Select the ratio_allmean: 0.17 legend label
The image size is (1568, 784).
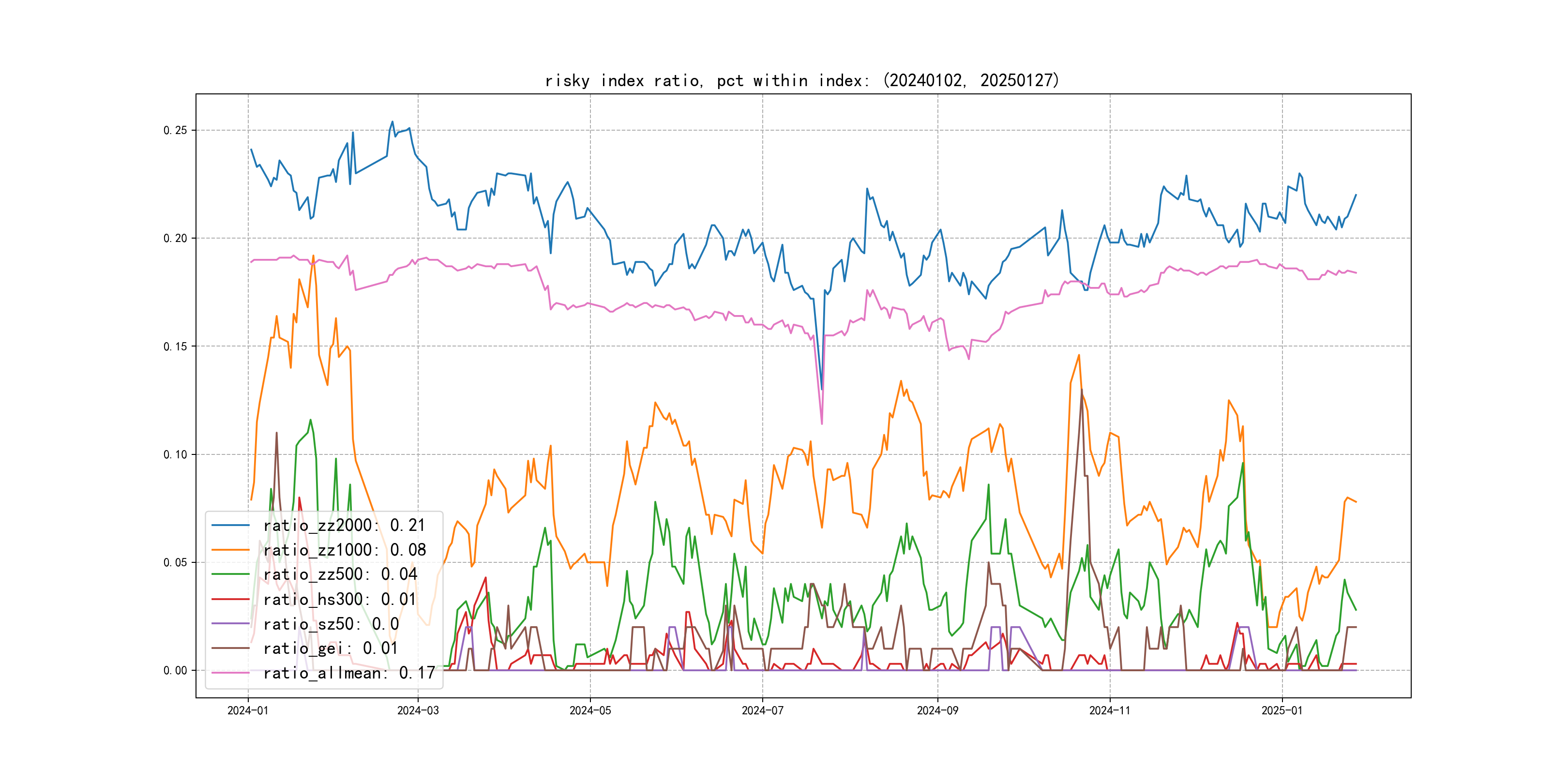349,673
